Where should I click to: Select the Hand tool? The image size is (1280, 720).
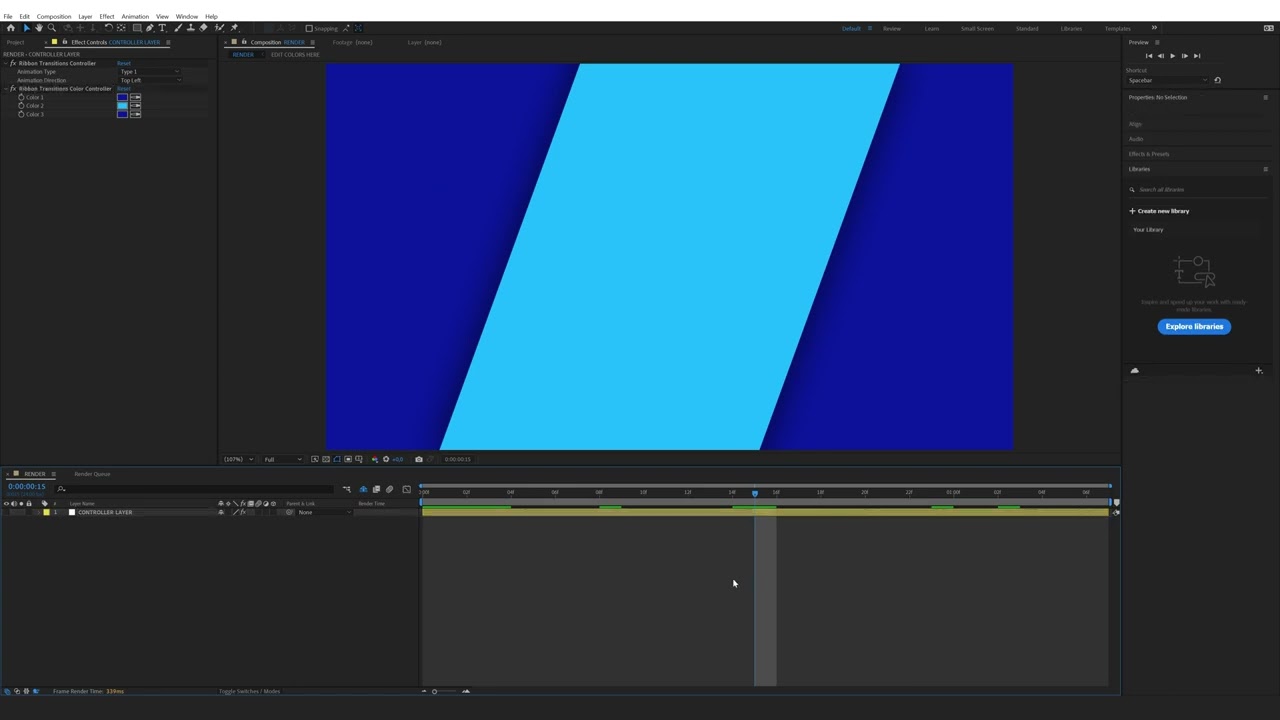click(39, 28)
